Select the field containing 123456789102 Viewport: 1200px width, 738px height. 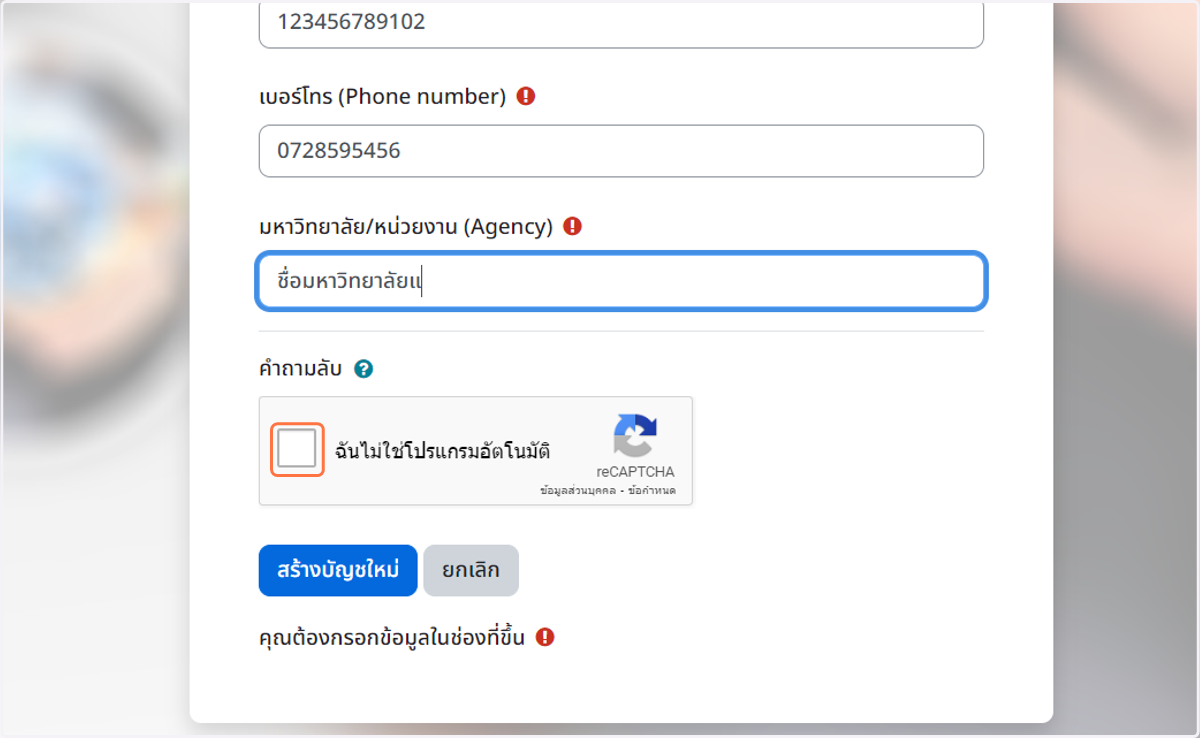click(x=621, y=23)
